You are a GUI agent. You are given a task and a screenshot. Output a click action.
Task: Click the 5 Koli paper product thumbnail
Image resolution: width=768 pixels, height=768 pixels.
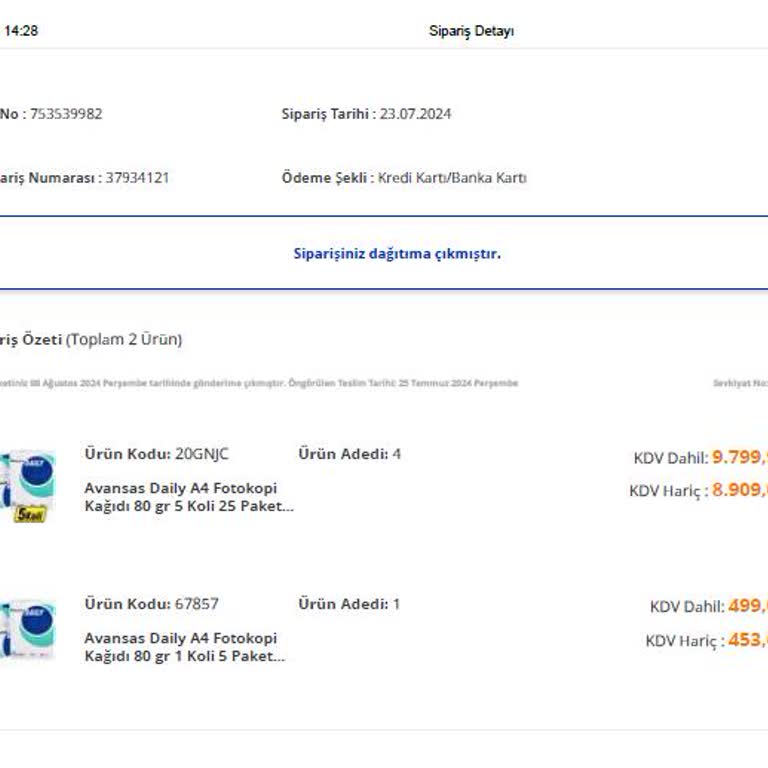28,486
